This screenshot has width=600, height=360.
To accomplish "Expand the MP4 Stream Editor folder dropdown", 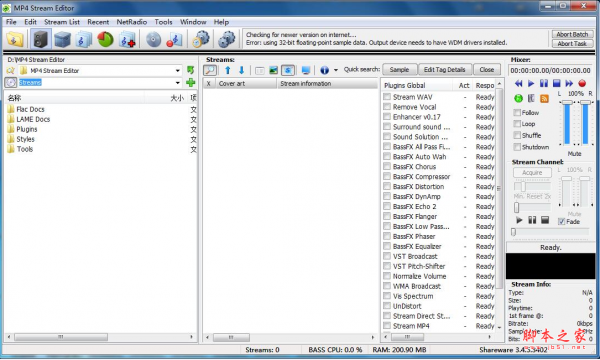I will [178, 71].
